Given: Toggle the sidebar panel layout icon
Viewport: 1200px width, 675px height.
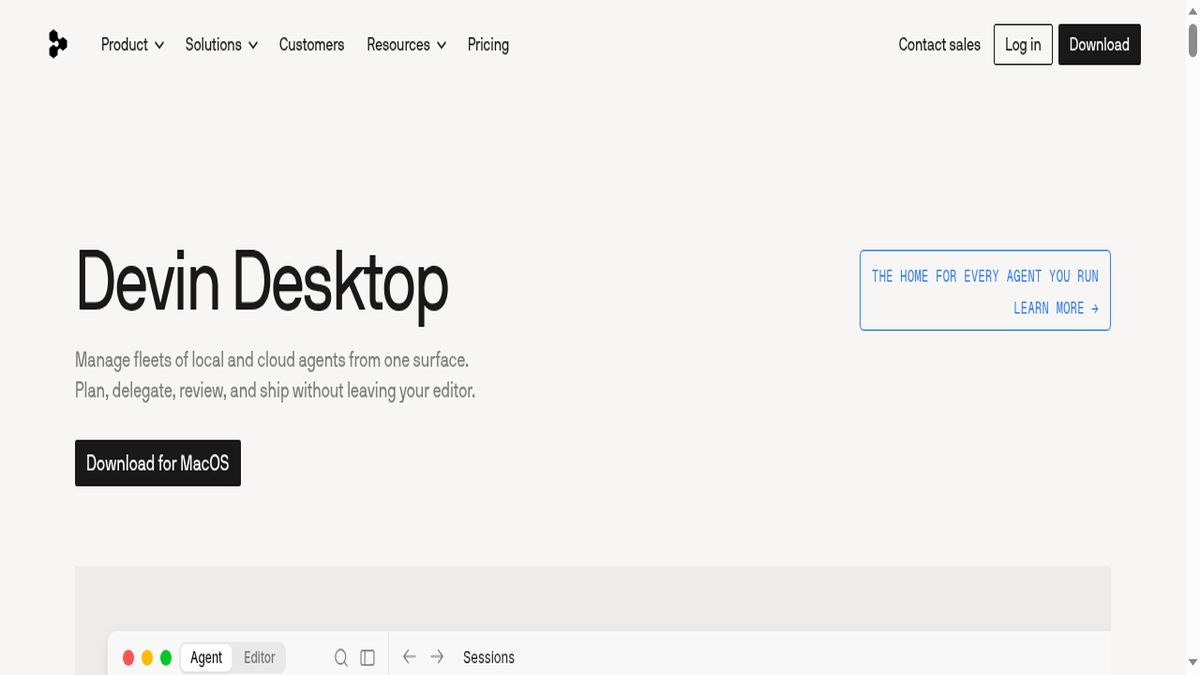Looking at the screenshot, I should point(367,657).
